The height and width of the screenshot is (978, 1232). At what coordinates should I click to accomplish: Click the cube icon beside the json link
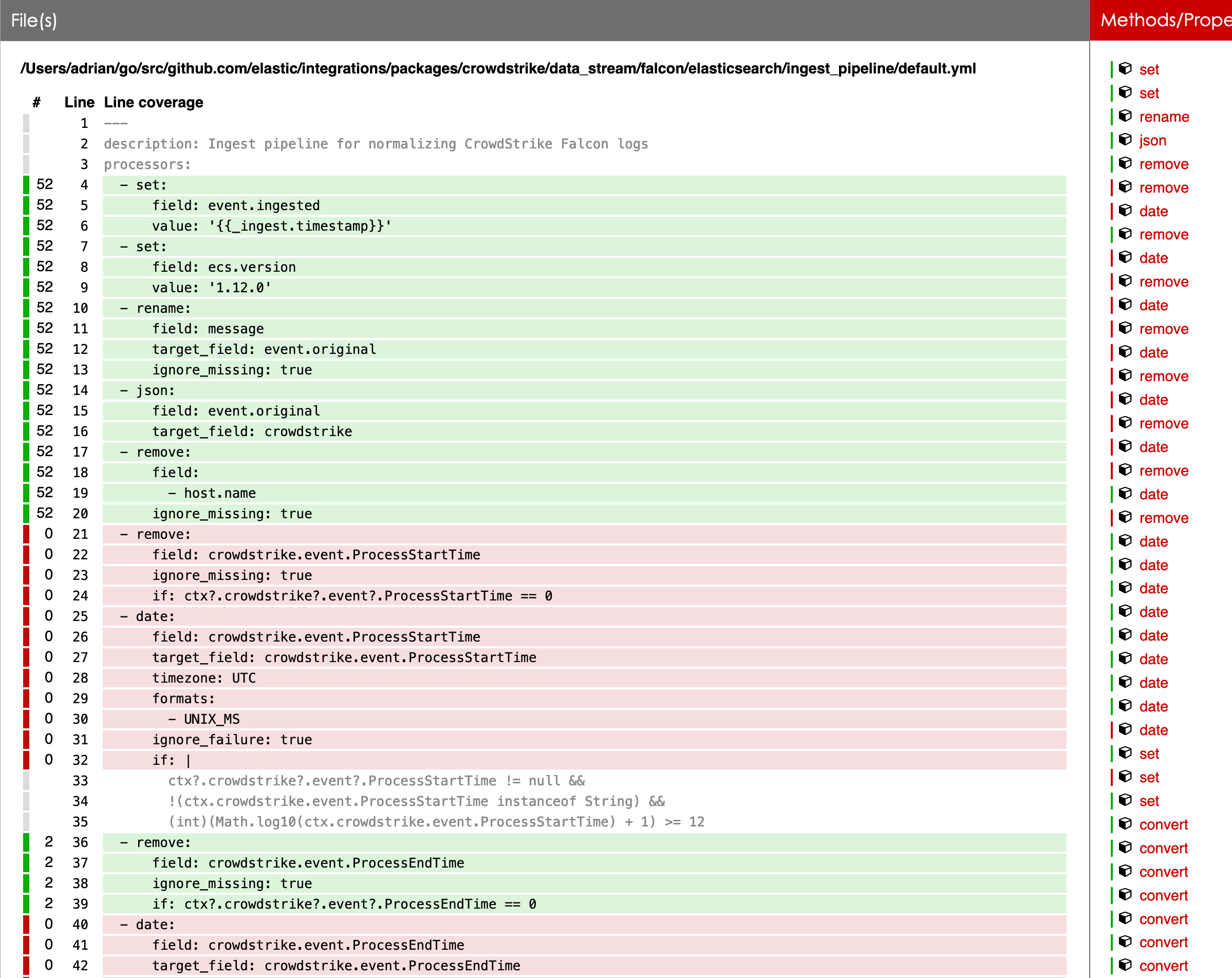(x=1125, y=140)
